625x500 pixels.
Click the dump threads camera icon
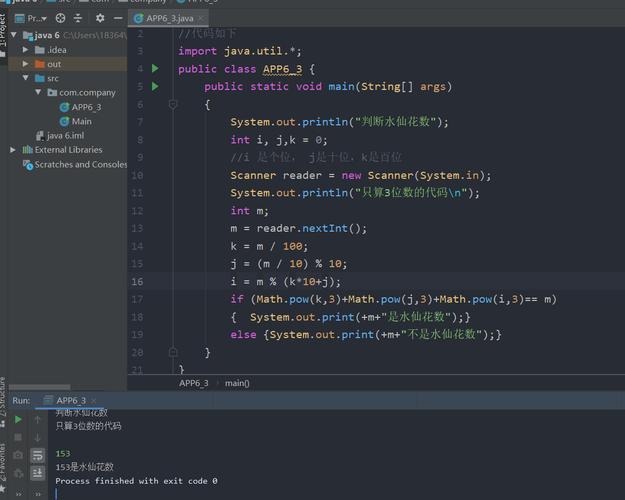pos(18,455)
